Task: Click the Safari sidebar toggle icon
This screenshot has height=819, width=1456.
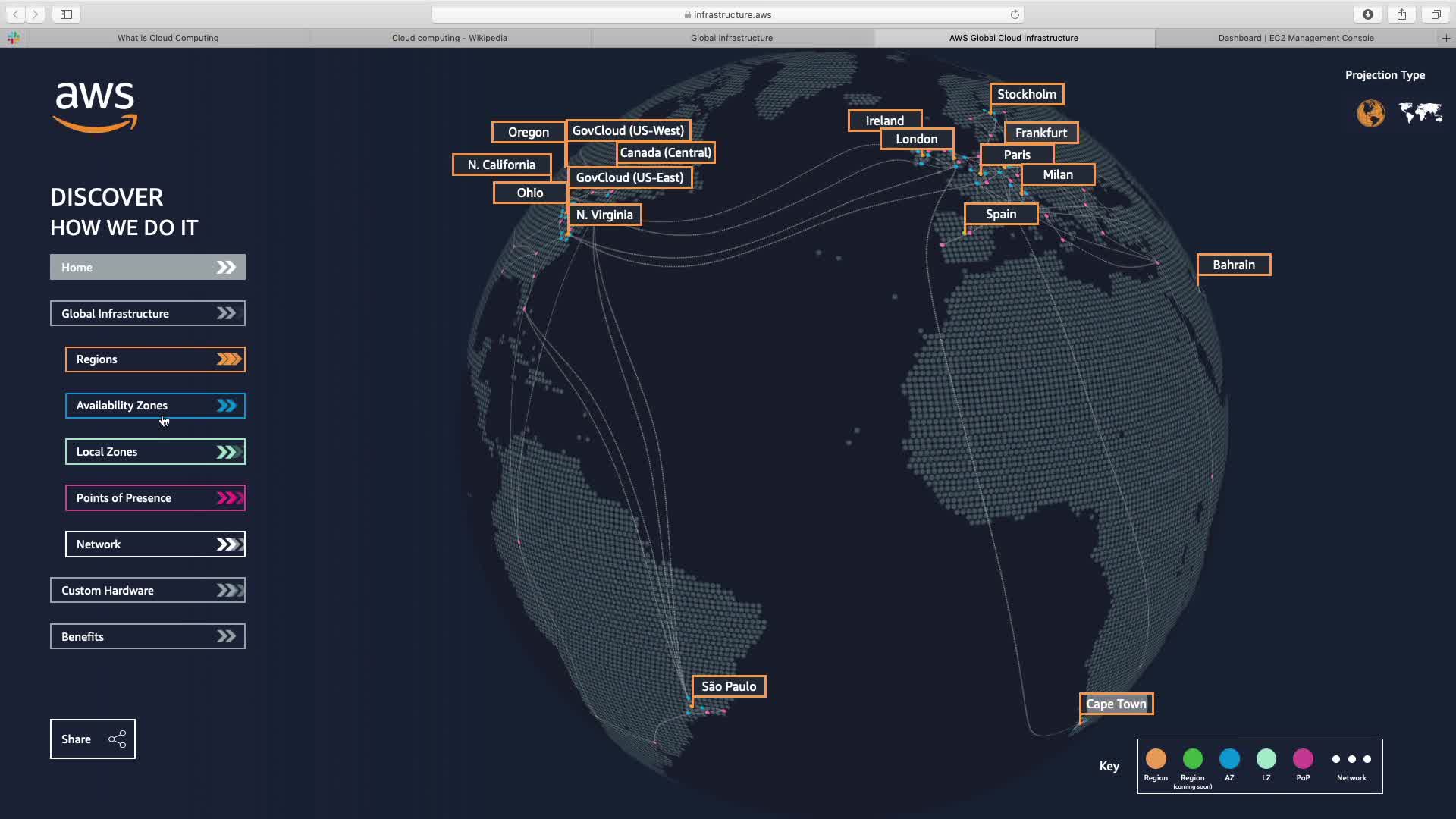Action: tap(66, 14)
